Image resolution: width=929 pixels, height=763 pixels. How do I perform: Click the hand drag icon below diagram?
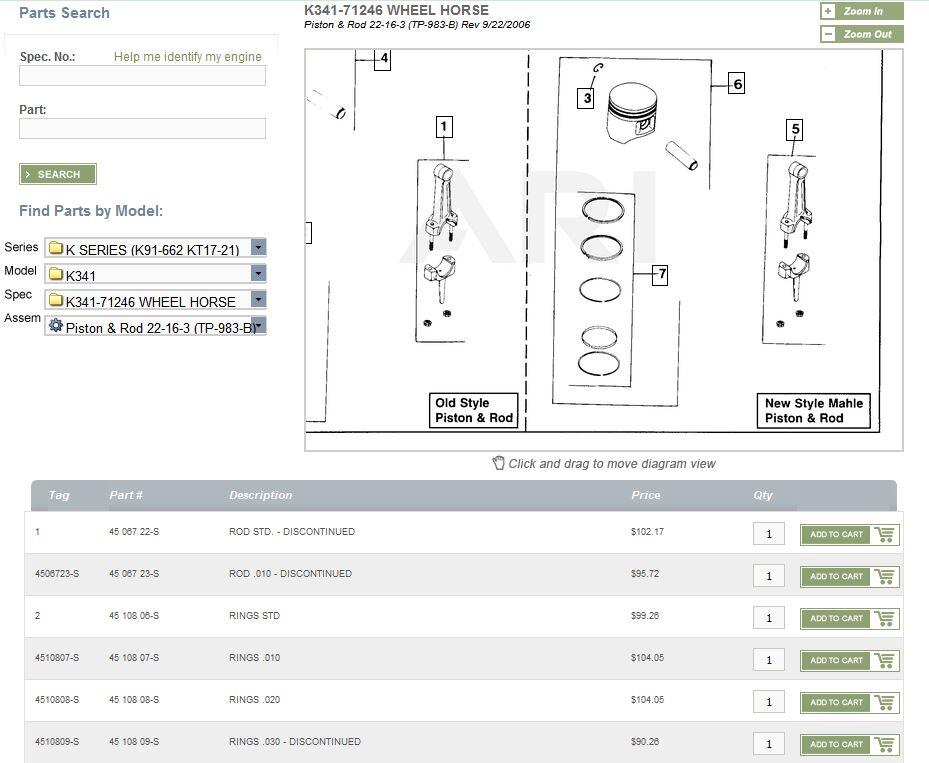pyautogui.click(x=499, y=463)
